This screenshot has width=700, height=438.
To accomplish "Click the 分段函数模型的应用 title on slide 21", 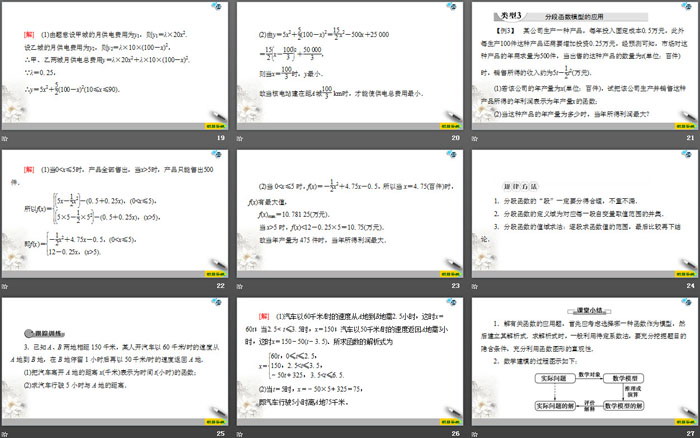I will tap(574, 17).
